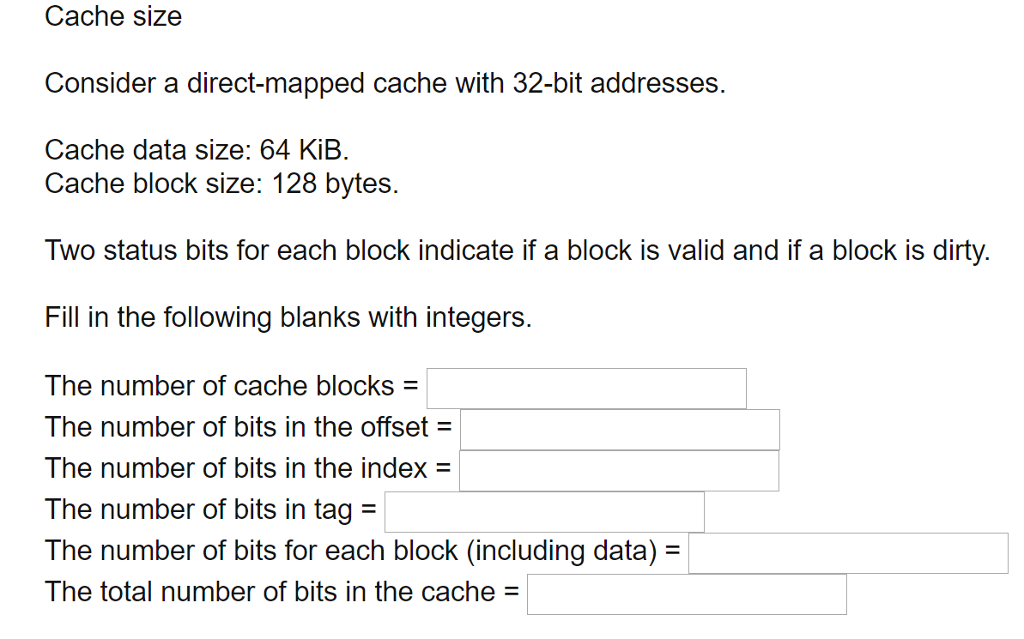Click the Cache block size: 128 bytes line
The image size is (1024, 639).
tap(220, 184)
